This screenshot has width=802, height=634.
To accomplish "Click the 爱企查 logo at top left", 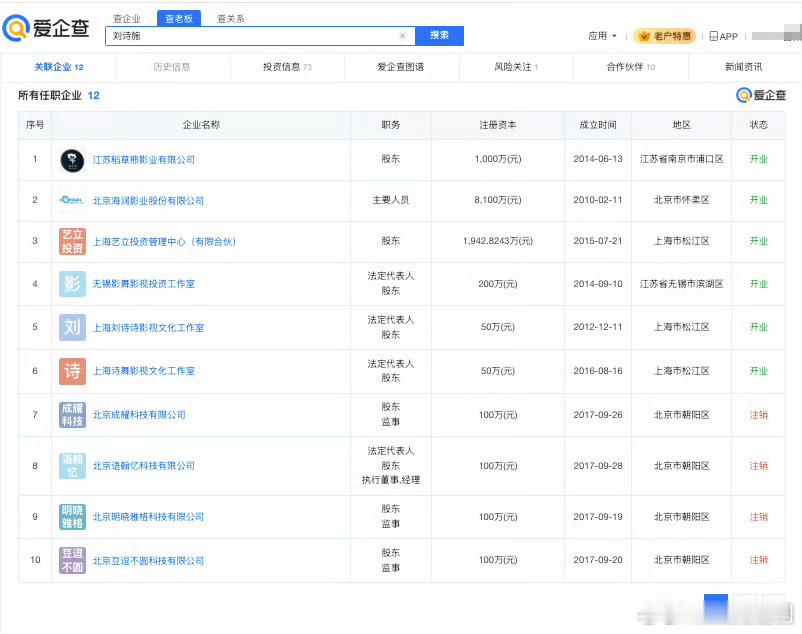I will (46, 28).
